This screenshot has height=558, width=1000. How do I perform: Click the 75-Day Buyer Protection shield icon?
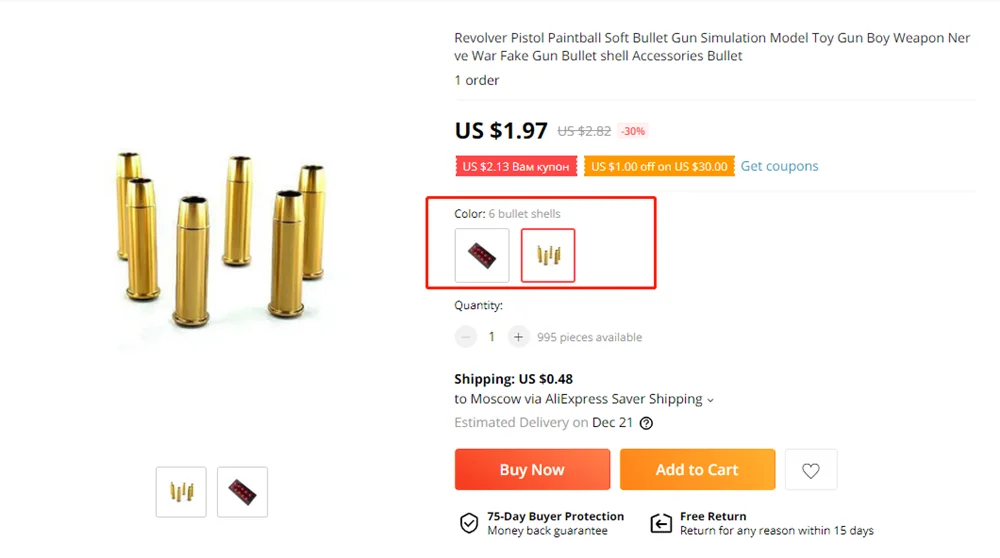click(468, 523)
